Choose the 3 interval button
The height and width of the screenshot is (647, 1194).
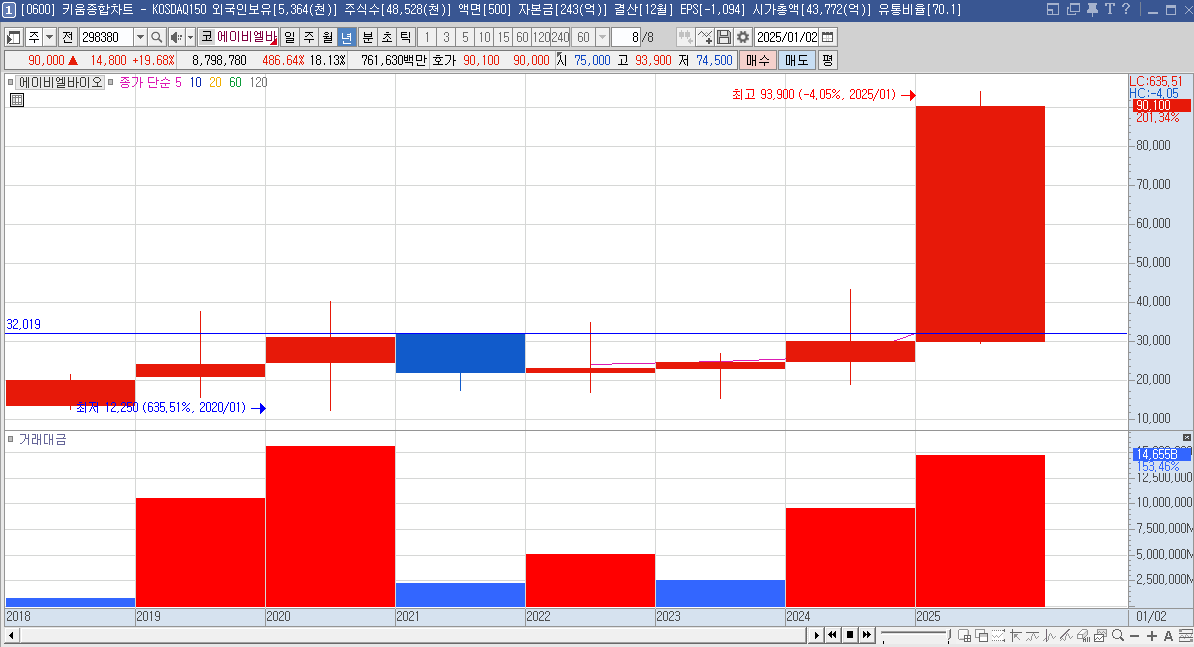tap(446, 37)
